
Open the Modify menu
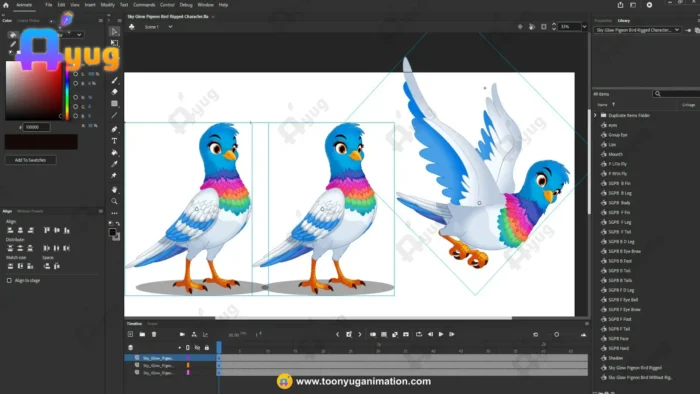coord(107,5)
